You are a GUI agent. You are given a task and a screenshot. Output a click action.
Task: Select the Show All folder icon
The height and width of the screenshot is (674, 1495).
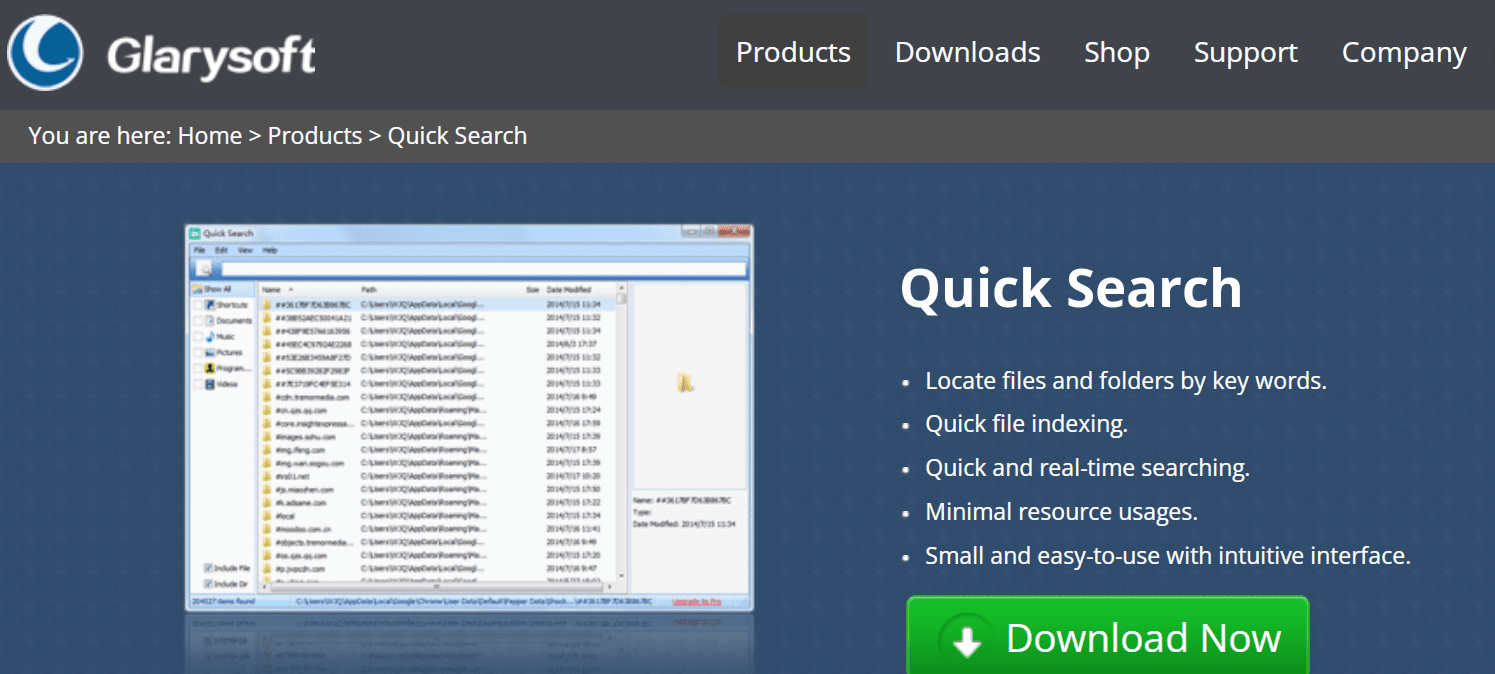[x=196, y=287]
